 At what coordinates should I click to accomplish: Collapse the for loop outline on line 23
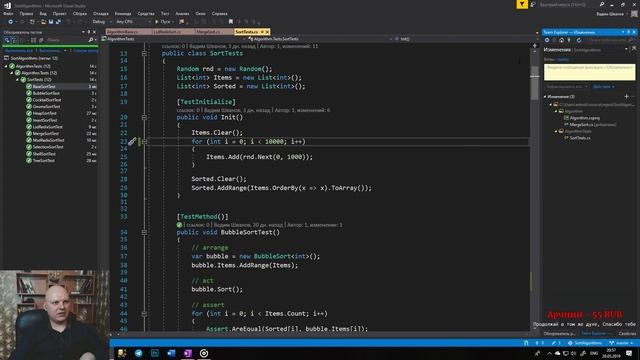pyautogui.click(x=144, y=142)
